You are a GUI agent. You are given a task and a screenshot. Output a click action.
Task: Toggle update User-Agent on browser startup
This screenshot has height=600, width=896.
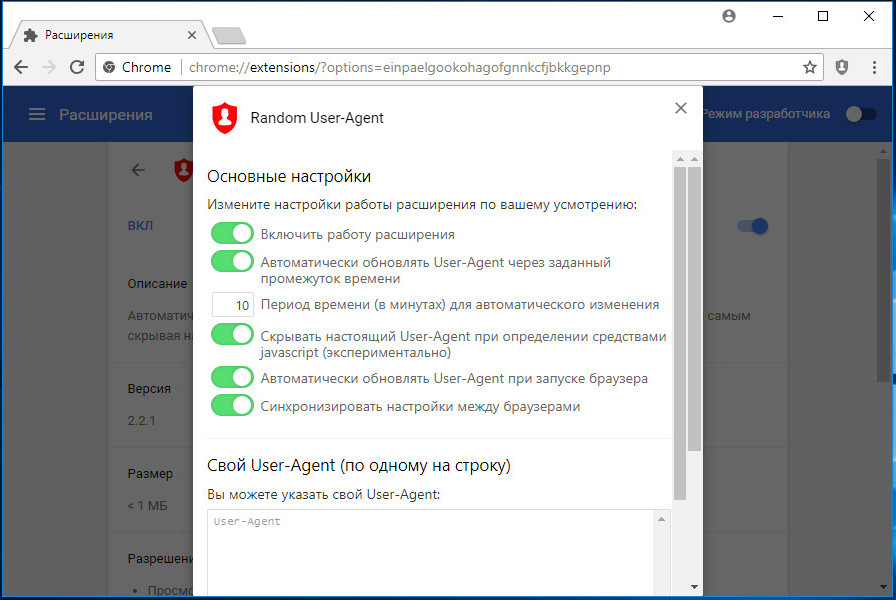coord(232,377)
